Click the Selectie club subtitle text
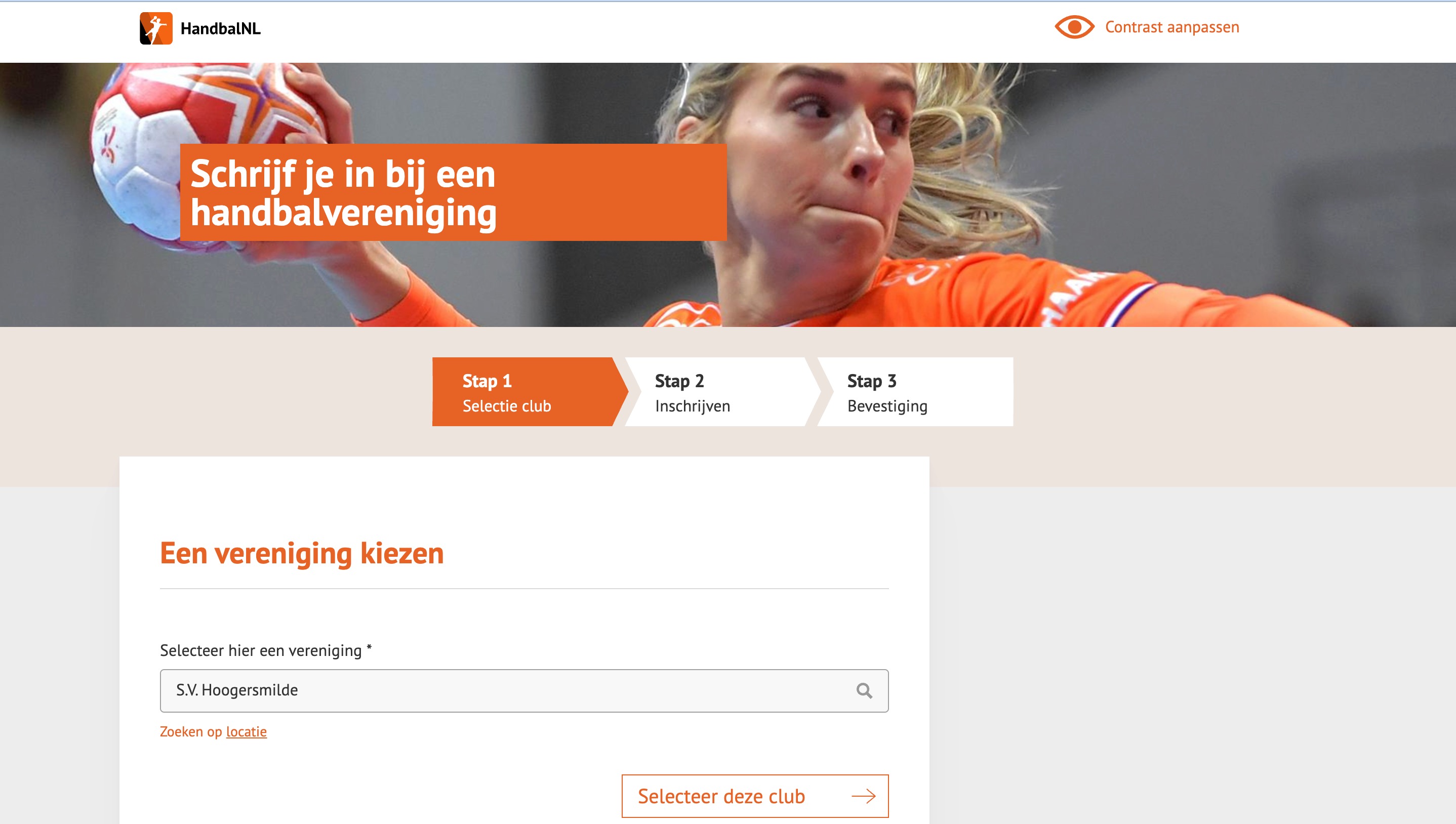Image resolution: width=1456 pixels, height=824 pixels. (506, 406)
